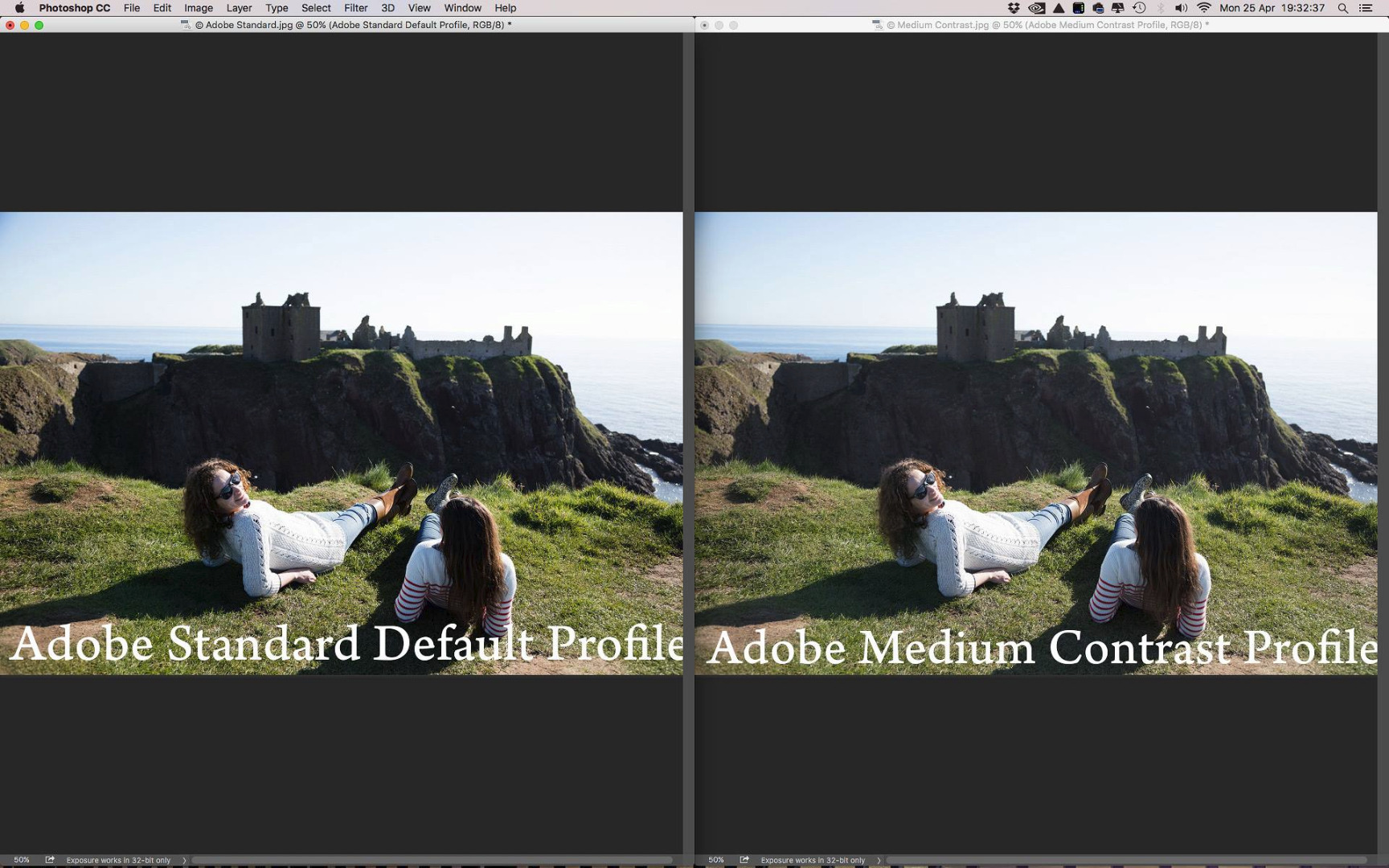Open the Layer menu
Screen dimensions: 1389x868
click(x=239, y=8)
